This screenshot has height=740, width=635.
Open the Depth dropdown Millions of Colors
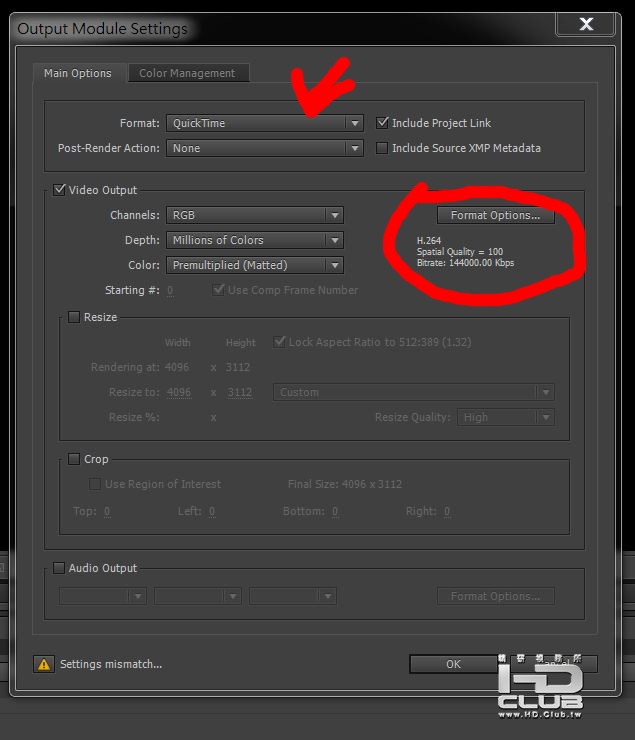[x=255, y=240]
